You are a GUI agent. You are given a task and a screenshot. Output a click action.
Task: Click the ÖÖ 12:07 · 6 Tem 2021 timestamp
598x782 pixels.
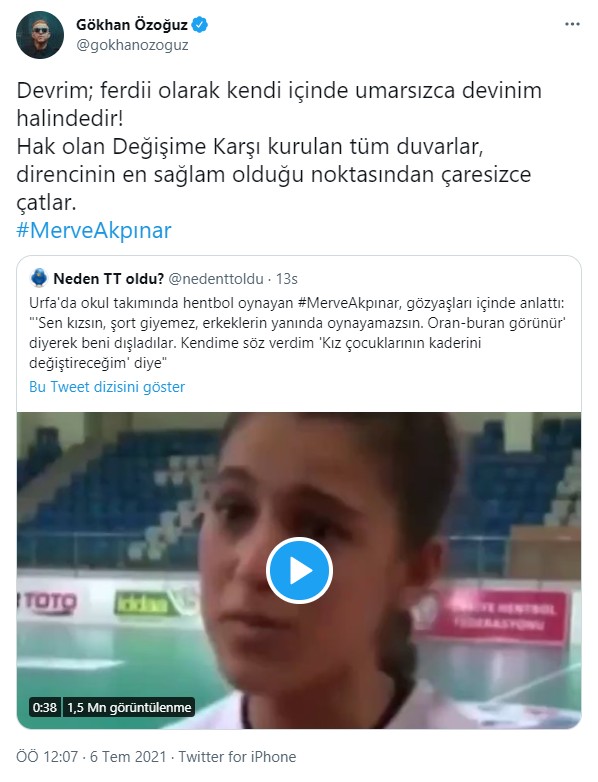(91, 757)
